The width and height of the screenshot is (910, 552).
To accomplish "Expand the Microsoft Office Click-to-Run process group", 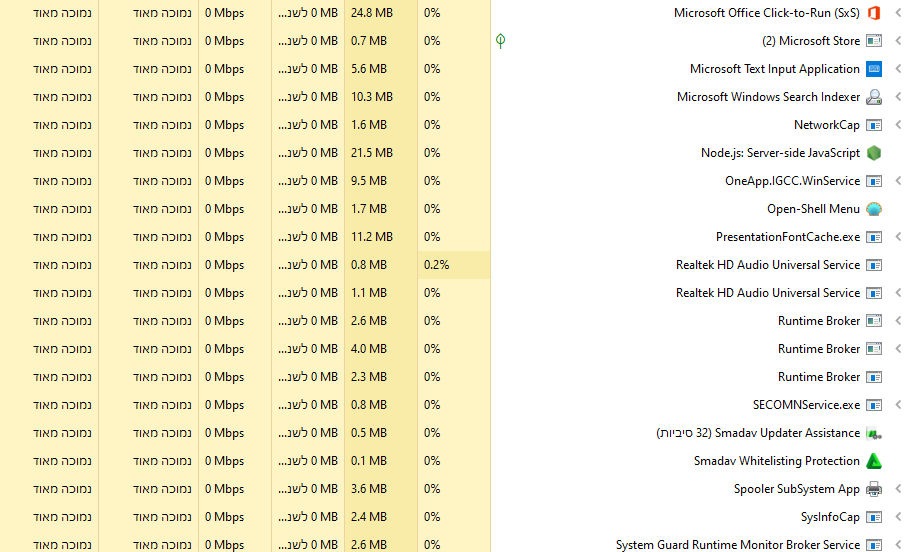I will [898, 13].
